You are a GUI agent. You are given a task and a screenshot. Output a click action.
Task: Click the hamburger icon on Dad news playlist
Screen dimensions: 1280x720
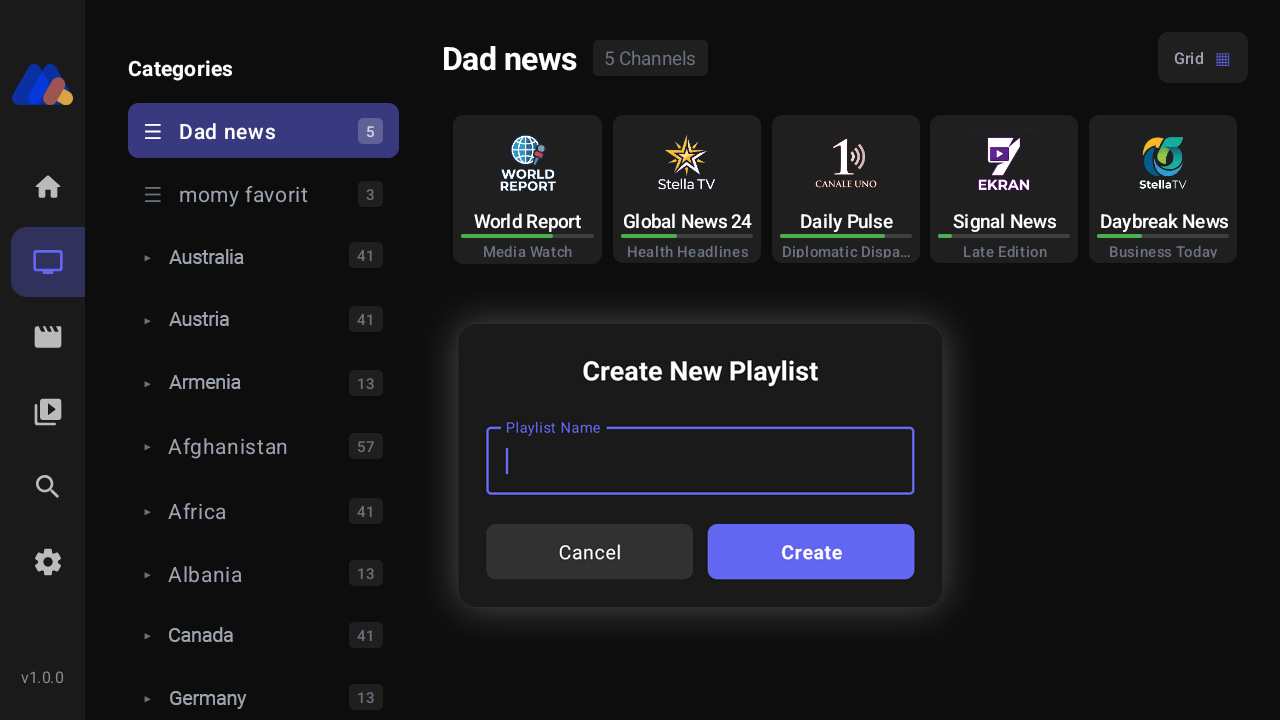(152, 130)
